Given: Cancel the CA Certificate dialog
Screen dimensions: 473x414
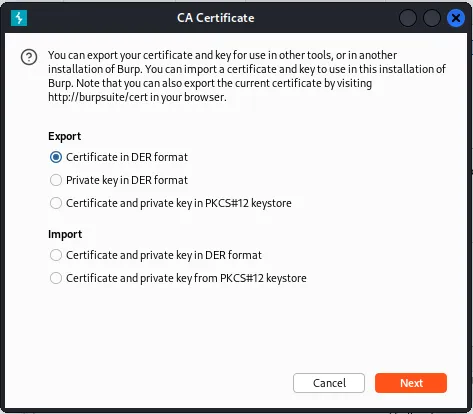Looking at the screenshot, I should pos(329,383).
